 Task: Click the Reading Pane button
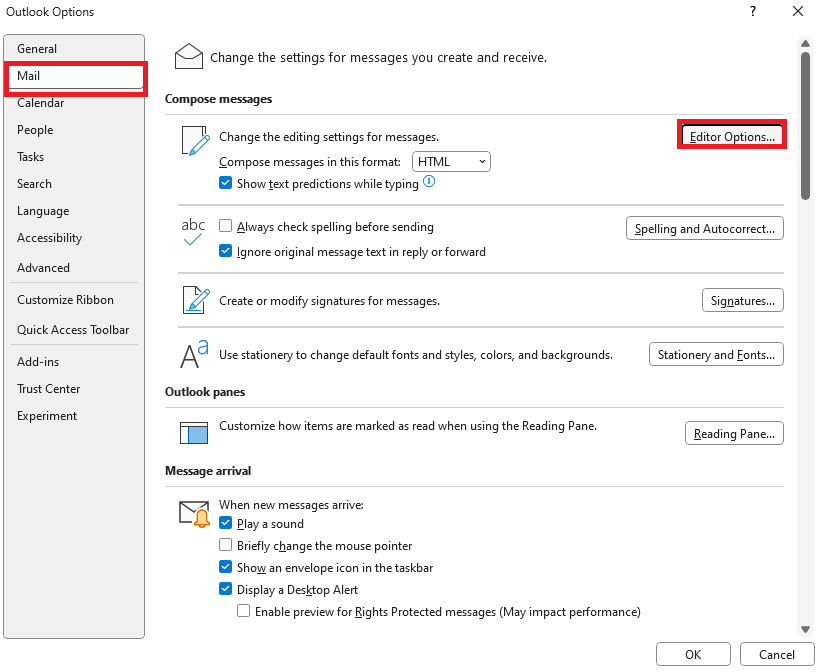(x=734, y=434)
